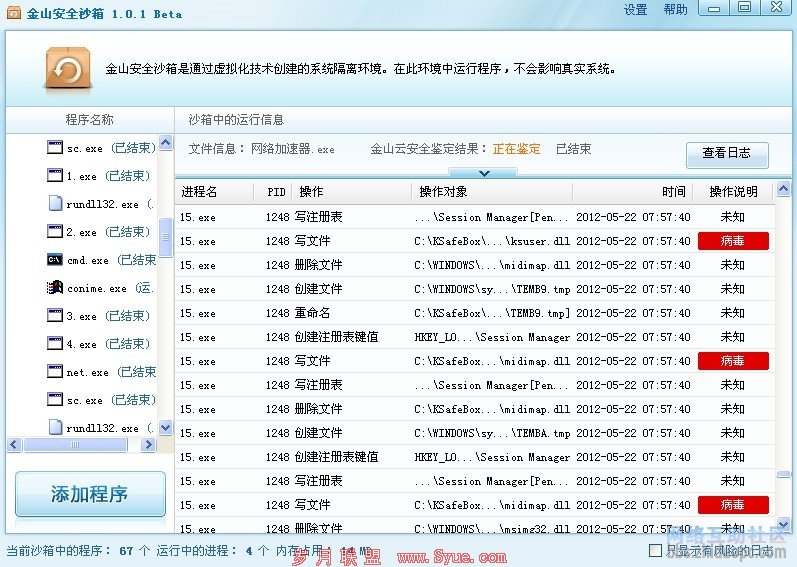Screen dimensions: 797x567
Task: Click the title bar app icon
Action: coord(14,12)
